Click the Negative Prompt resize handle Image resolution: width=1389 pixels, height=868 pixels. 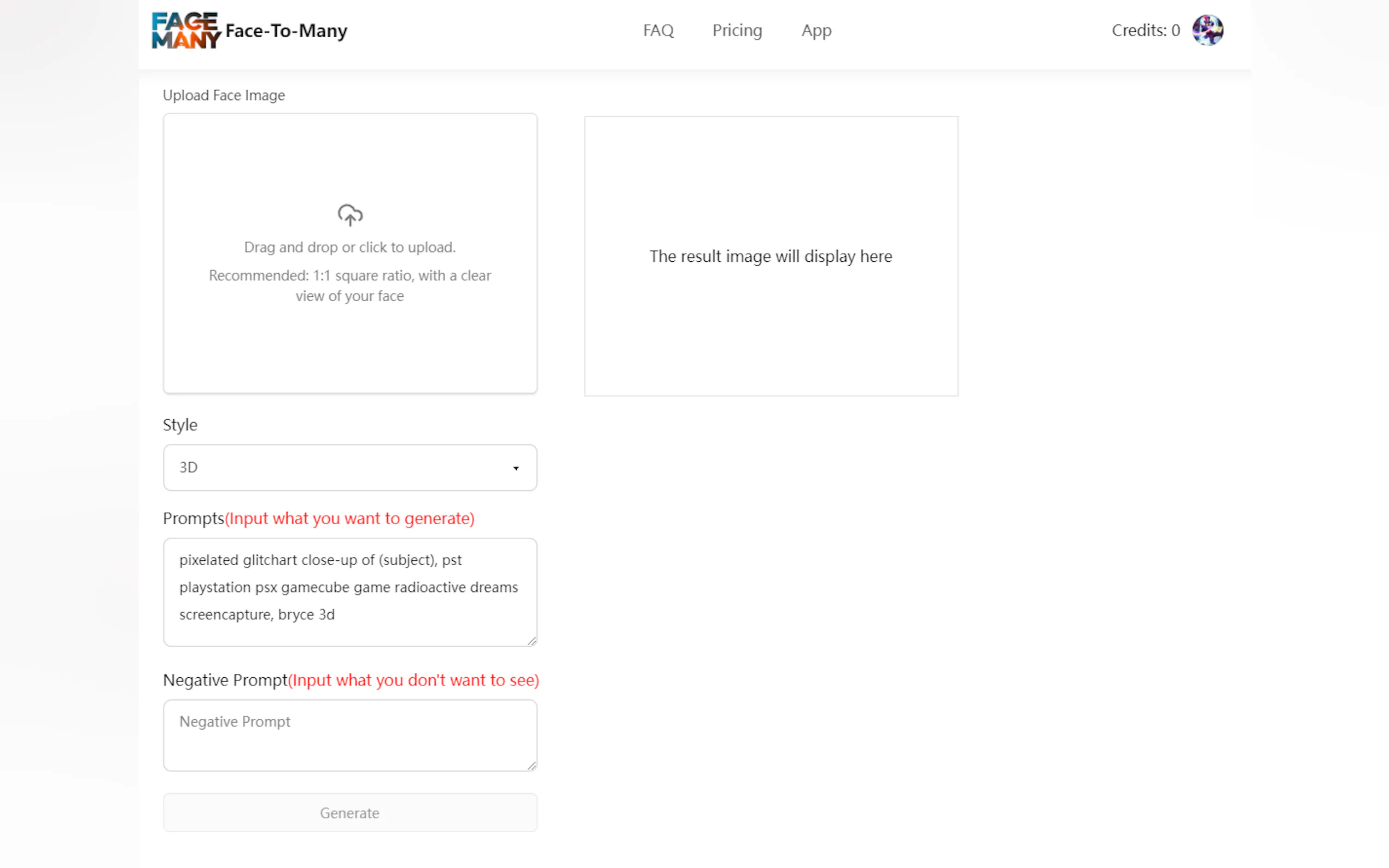pyautogui.click(x=532, y=765)
